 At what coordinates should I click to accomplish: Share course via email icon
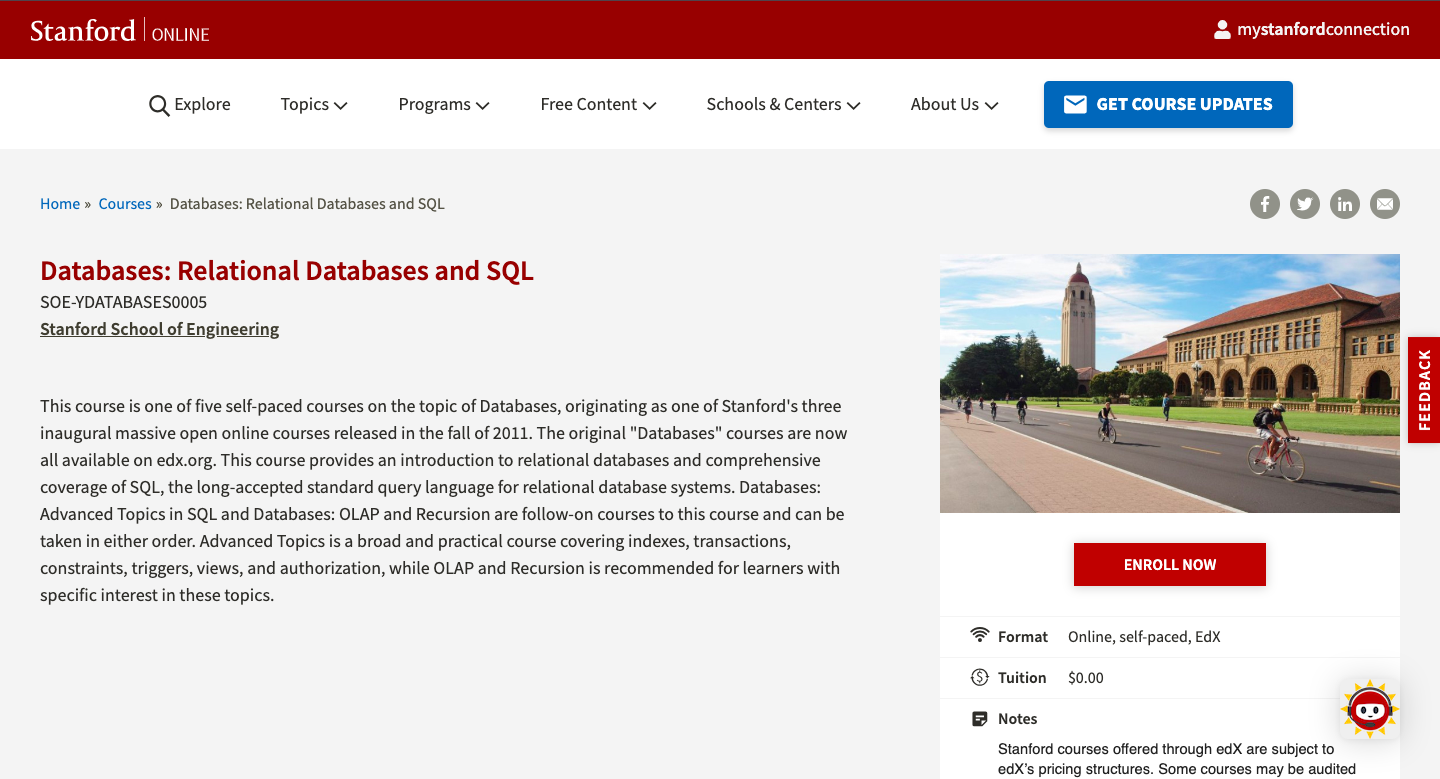pos(1385,204)
